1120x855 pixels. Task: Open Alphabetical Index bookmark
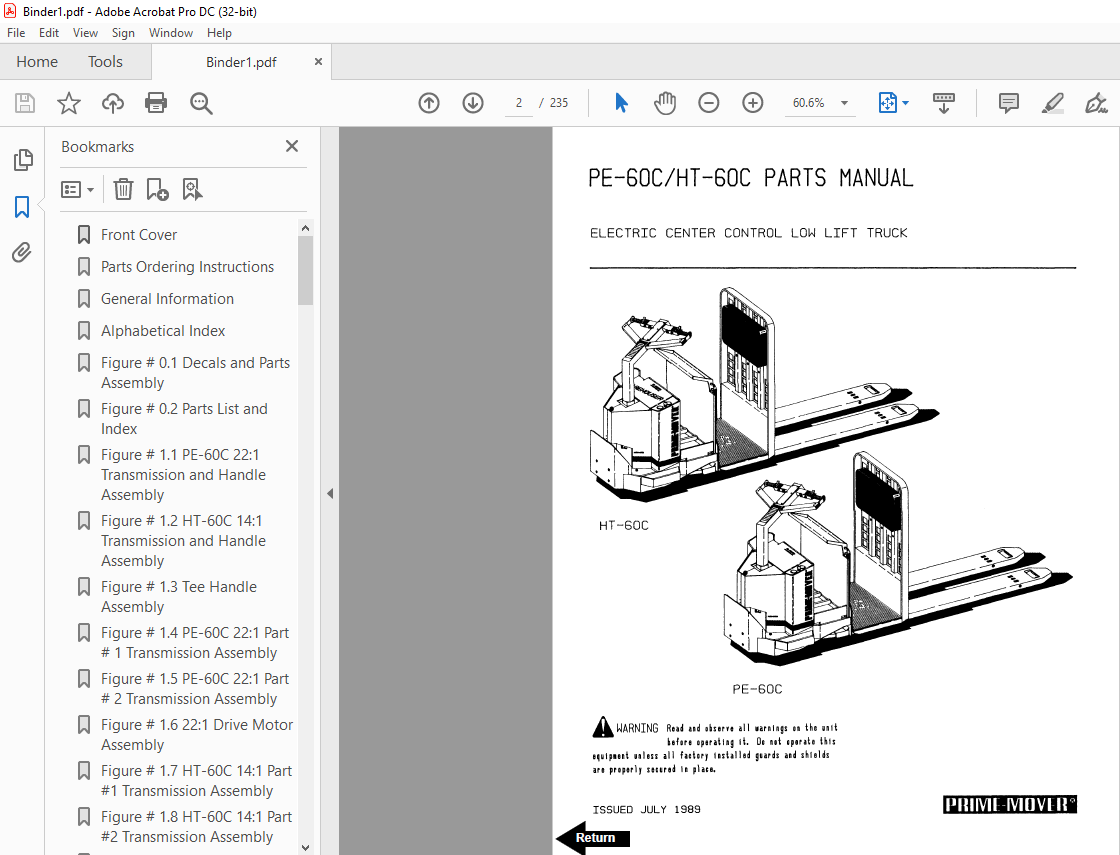[163, 331]
